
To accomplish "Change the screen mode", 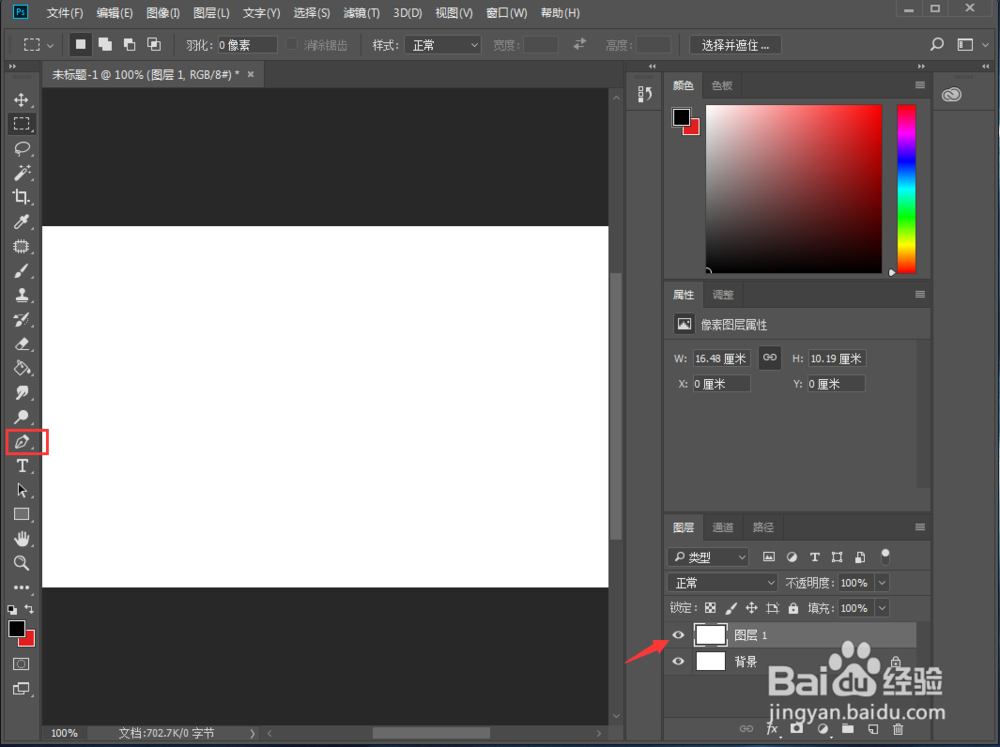I will click(x=21, y=689).
